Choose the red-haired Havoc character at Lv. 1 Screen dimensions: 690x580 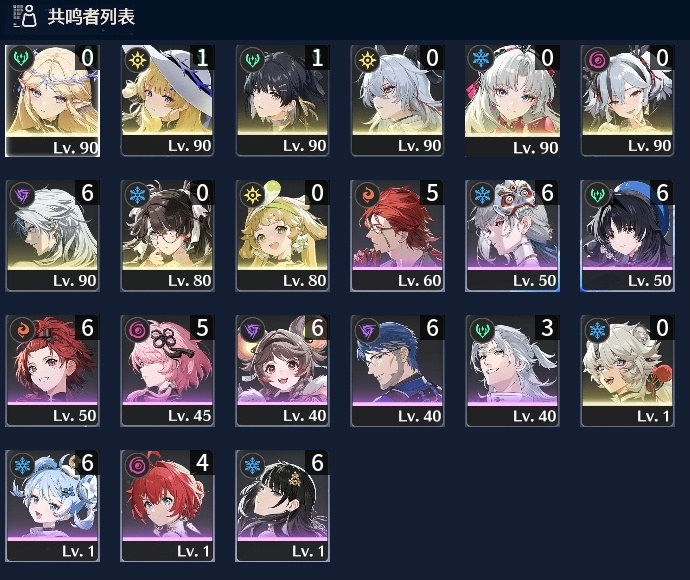pos(167,506)
